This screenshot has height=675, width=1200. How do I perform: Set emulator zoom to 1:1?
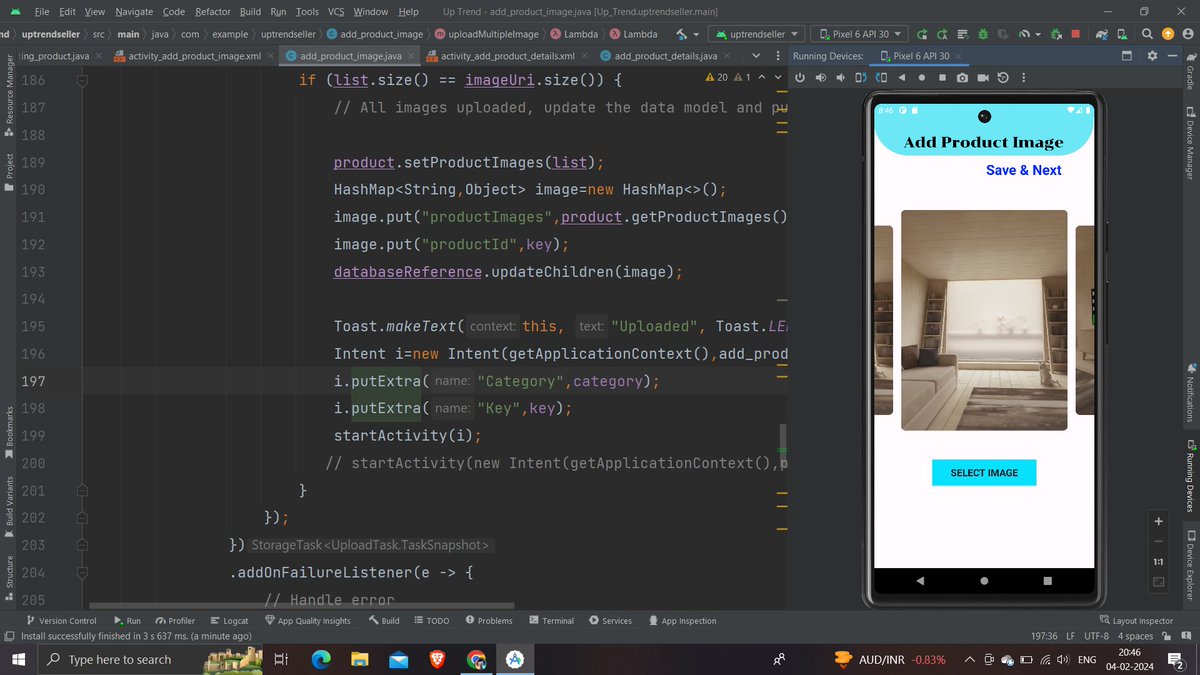click(x=1158, y=562)
